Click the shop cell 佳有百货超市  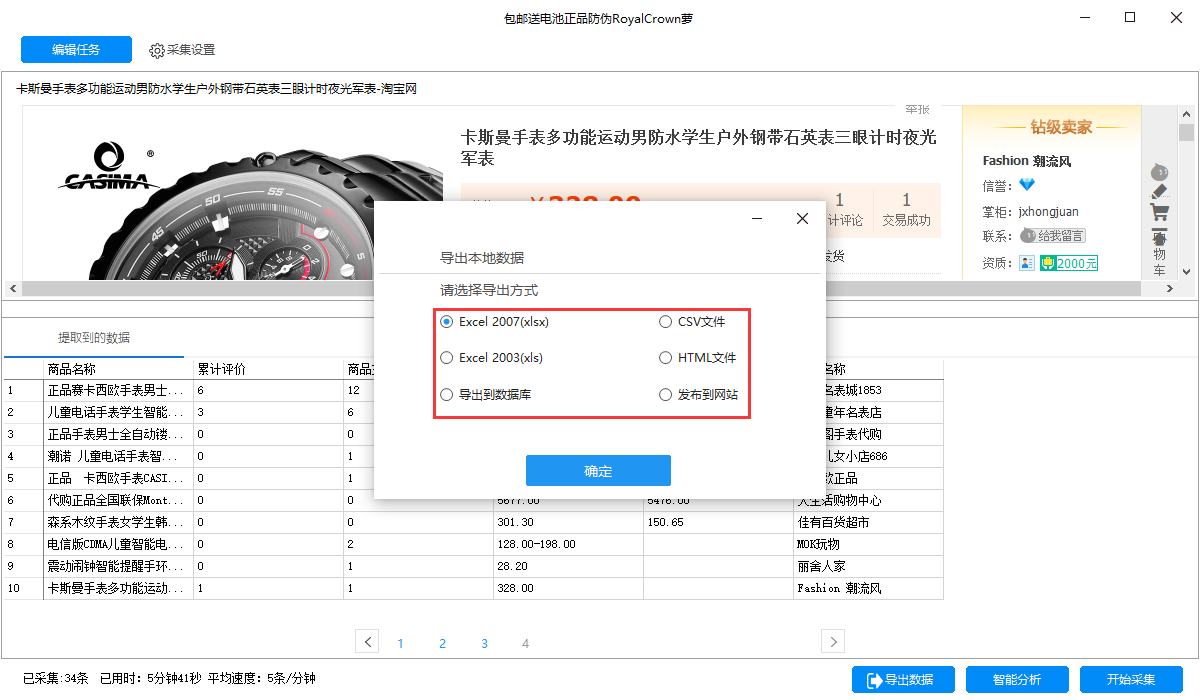coord(868,522)
